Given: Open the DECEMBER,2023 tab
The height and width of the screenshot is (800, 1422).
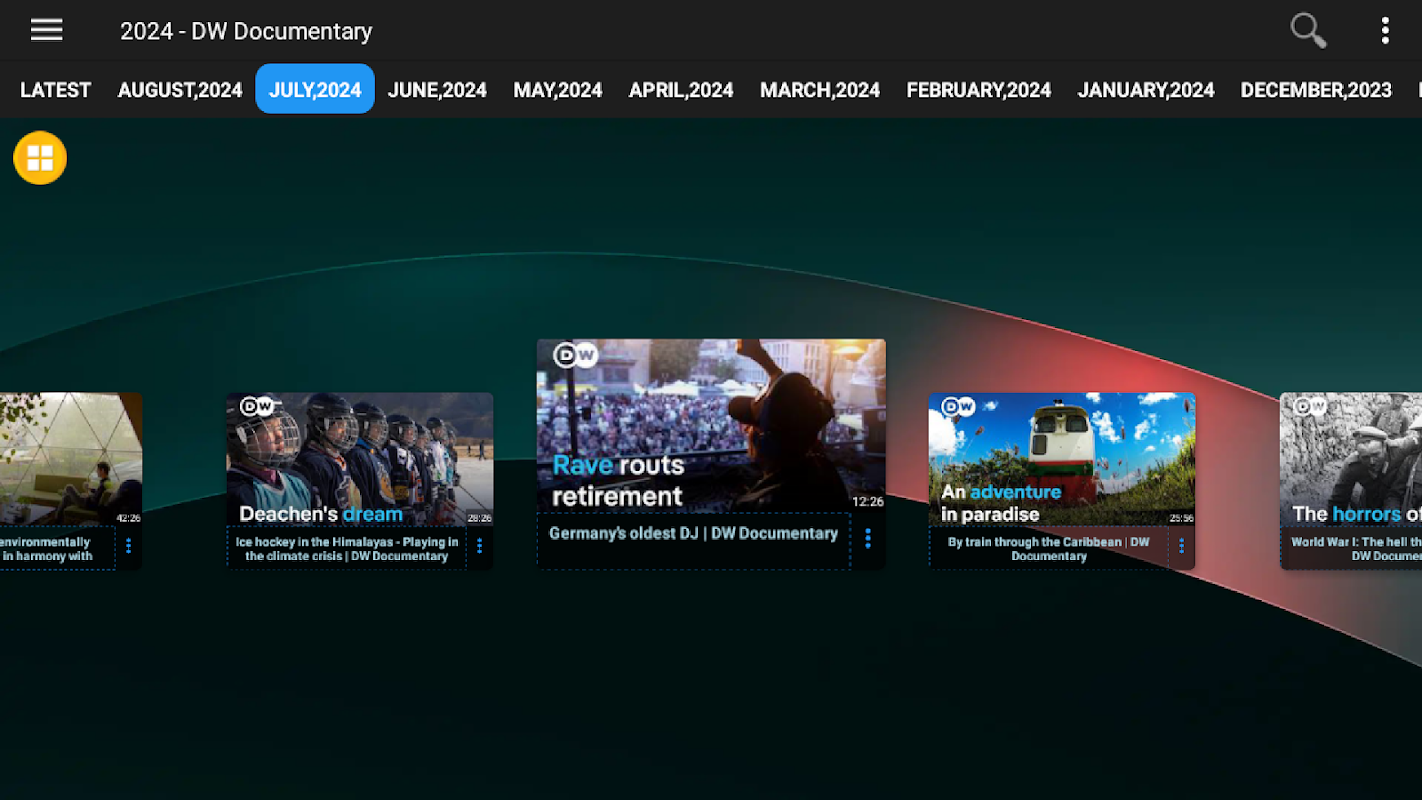Looking at the screenshot, I should pos(1316,90).
